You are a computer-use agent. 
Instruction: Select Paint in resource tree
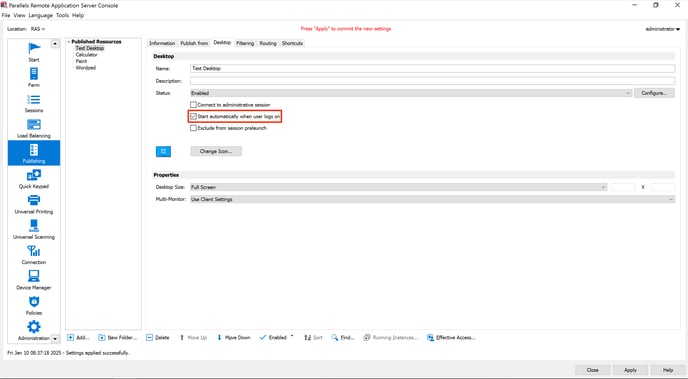click(x=81, y=61)
